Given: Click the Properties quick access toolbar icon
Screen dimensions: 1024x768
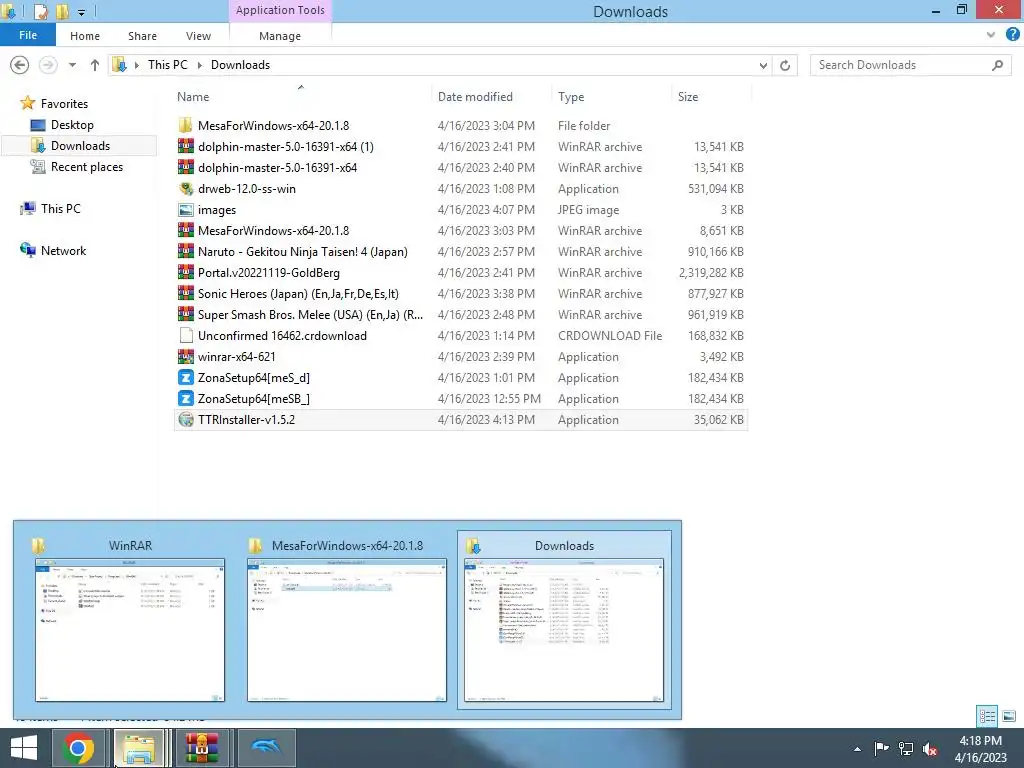Looking at the screenshot, I should tap(40, 11).
